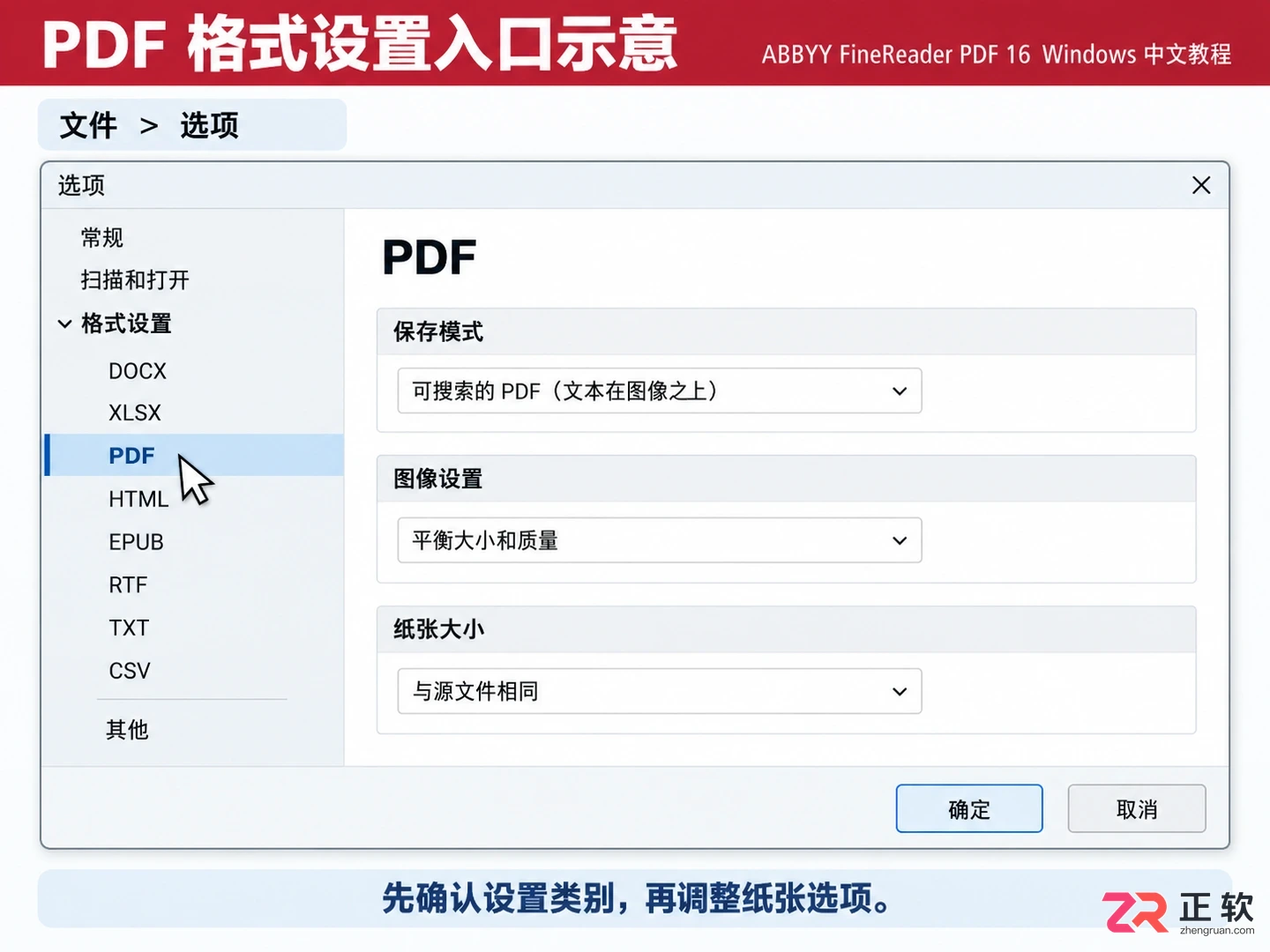Image resolution: width=1270 pixels, height=952 pixels.
Task: Open the 图像设置 dropdown showing 平衡大小和质量
Action: (660, 540)
